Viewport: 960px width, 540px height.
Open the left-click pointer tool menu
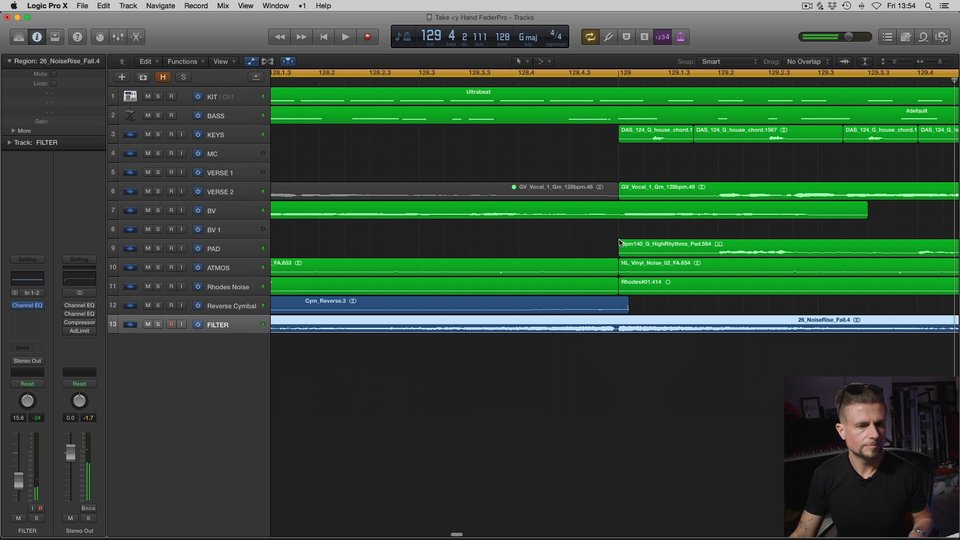522,62
